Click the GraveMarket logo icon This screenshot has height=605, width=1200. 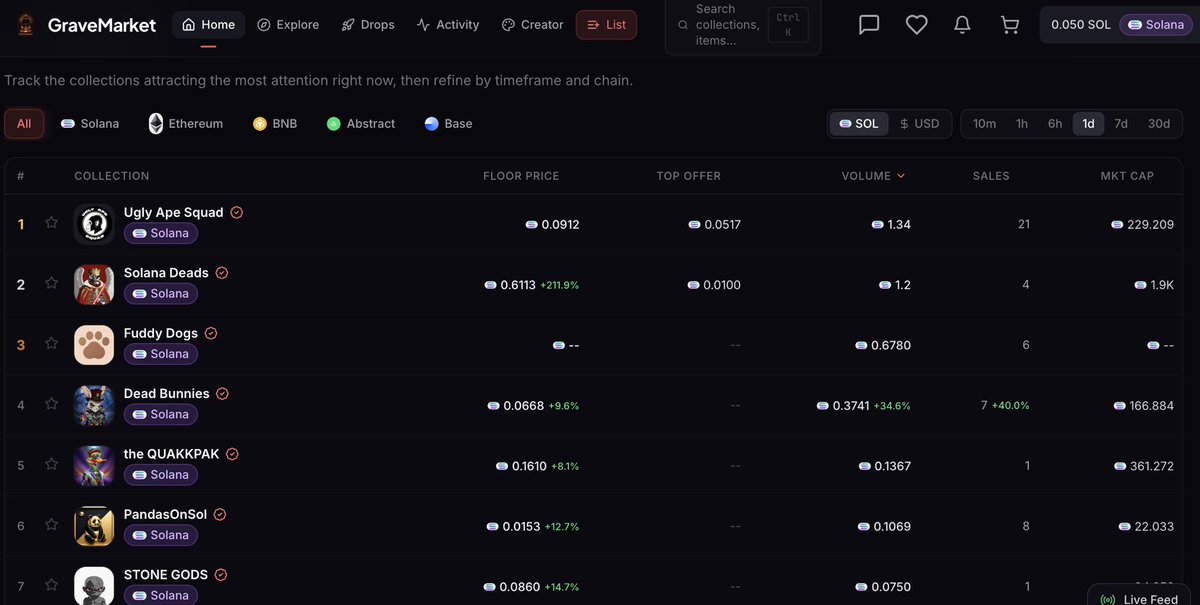[x=24, y=24]
